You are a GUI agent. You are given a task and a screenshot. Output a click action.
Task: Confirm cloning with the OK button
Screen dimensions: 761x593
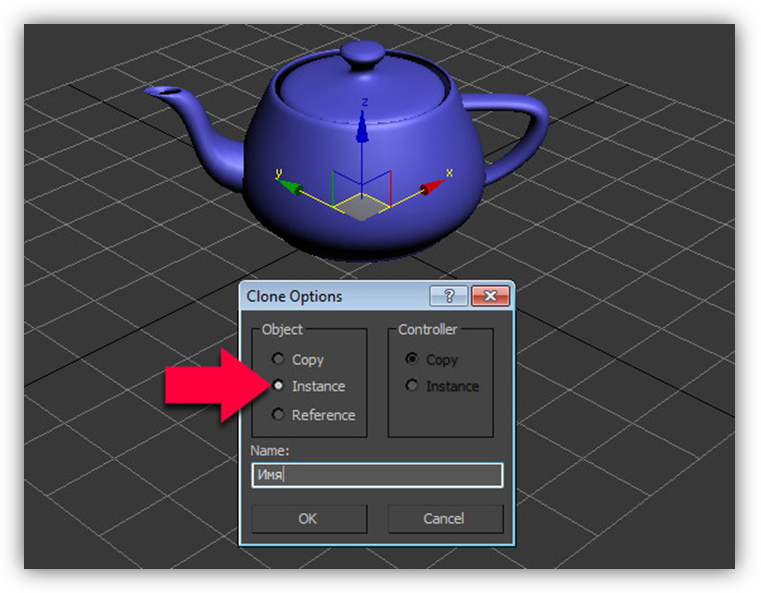309,519
